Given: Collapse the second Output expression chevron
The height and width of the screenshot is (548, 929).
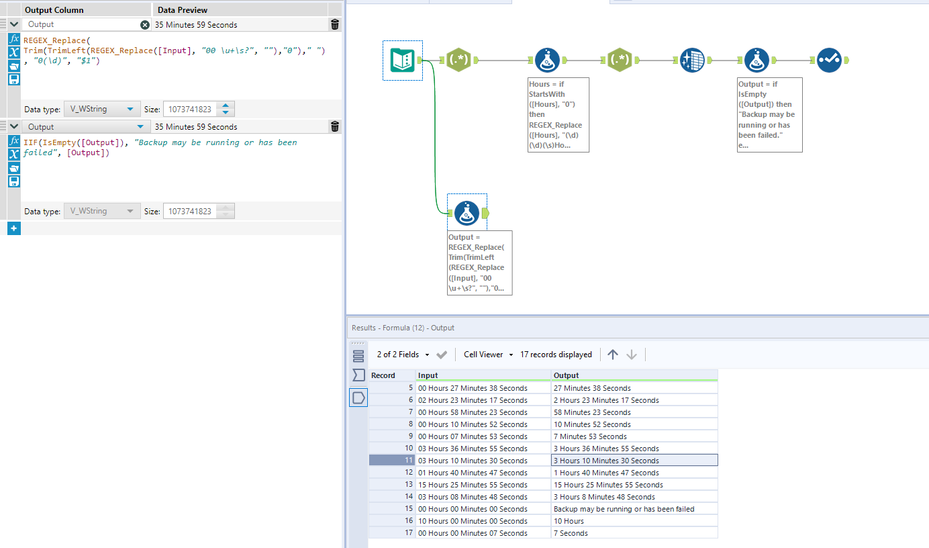Looking at the screenshot, I should coord(14,126).
